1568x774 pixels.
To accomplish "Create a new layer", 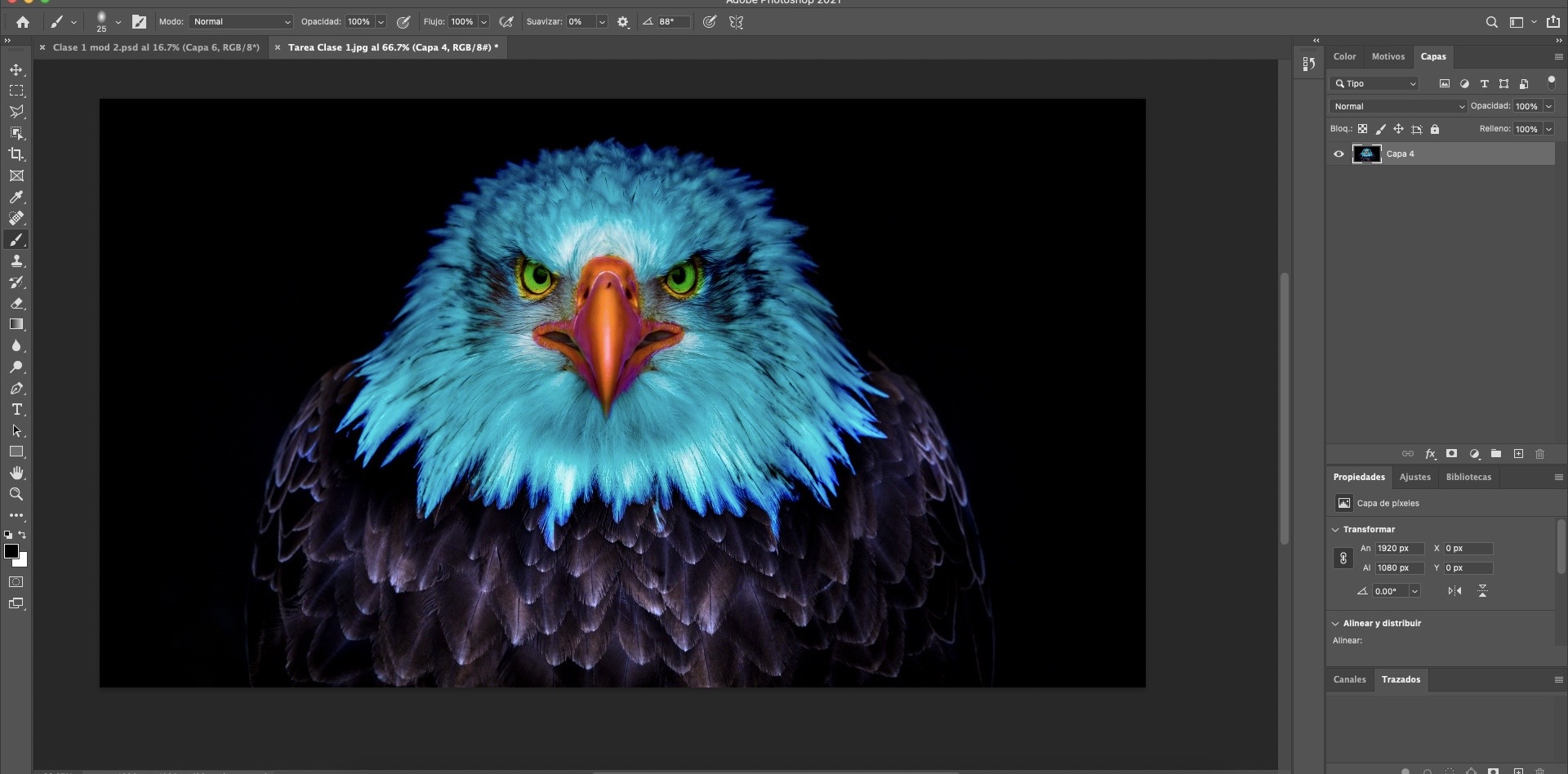I will [x=1518, y=454].
